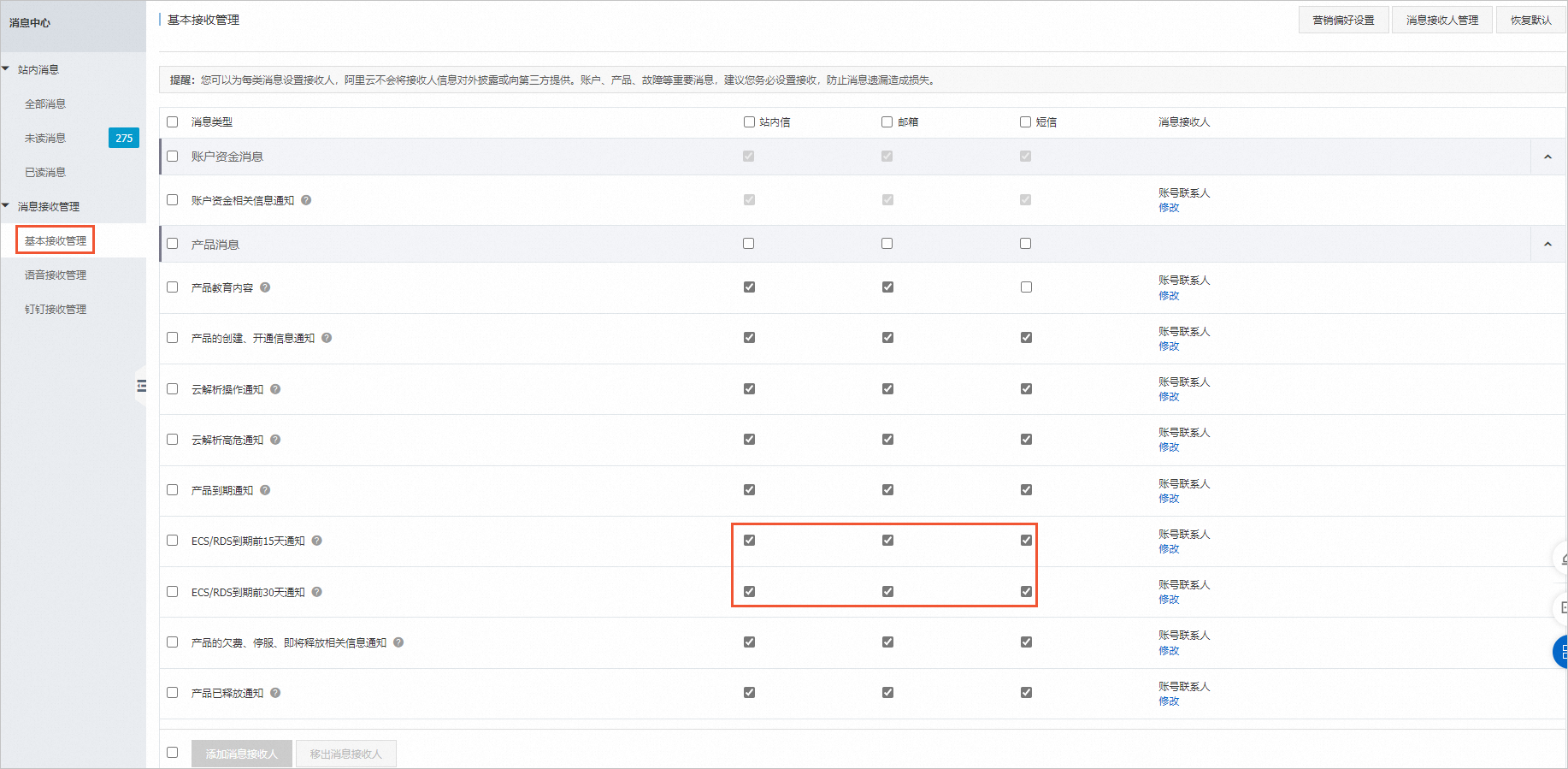Click the 275 unread count badge
The image size is (1568, 769).
tap(124, 138)
